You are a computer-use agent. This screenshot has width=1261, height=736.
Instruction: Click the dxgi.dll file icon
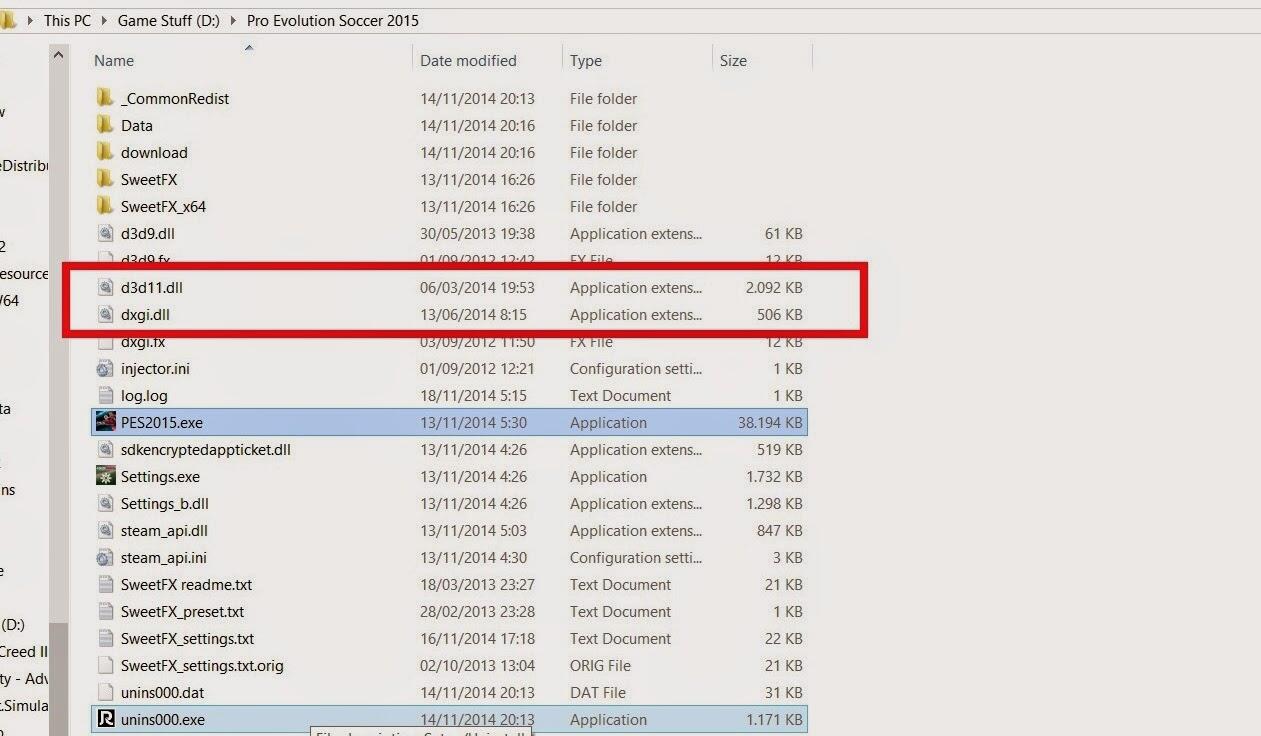105,314
